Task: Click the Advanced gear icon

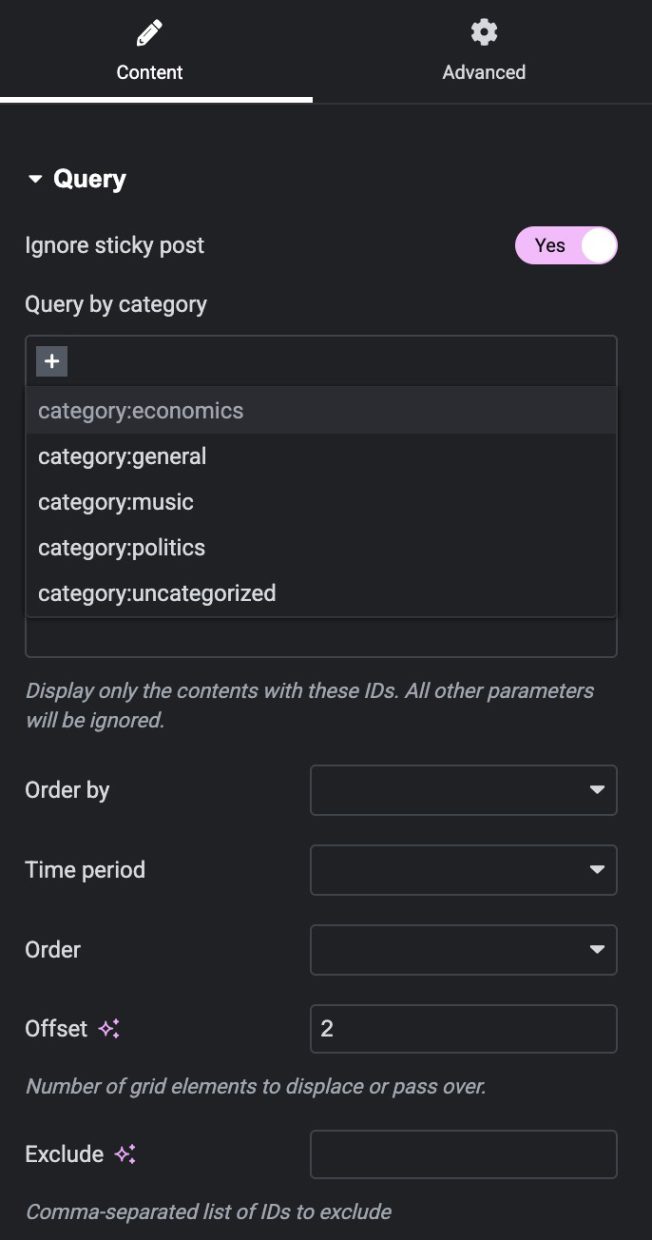Action: coord(484,33)
